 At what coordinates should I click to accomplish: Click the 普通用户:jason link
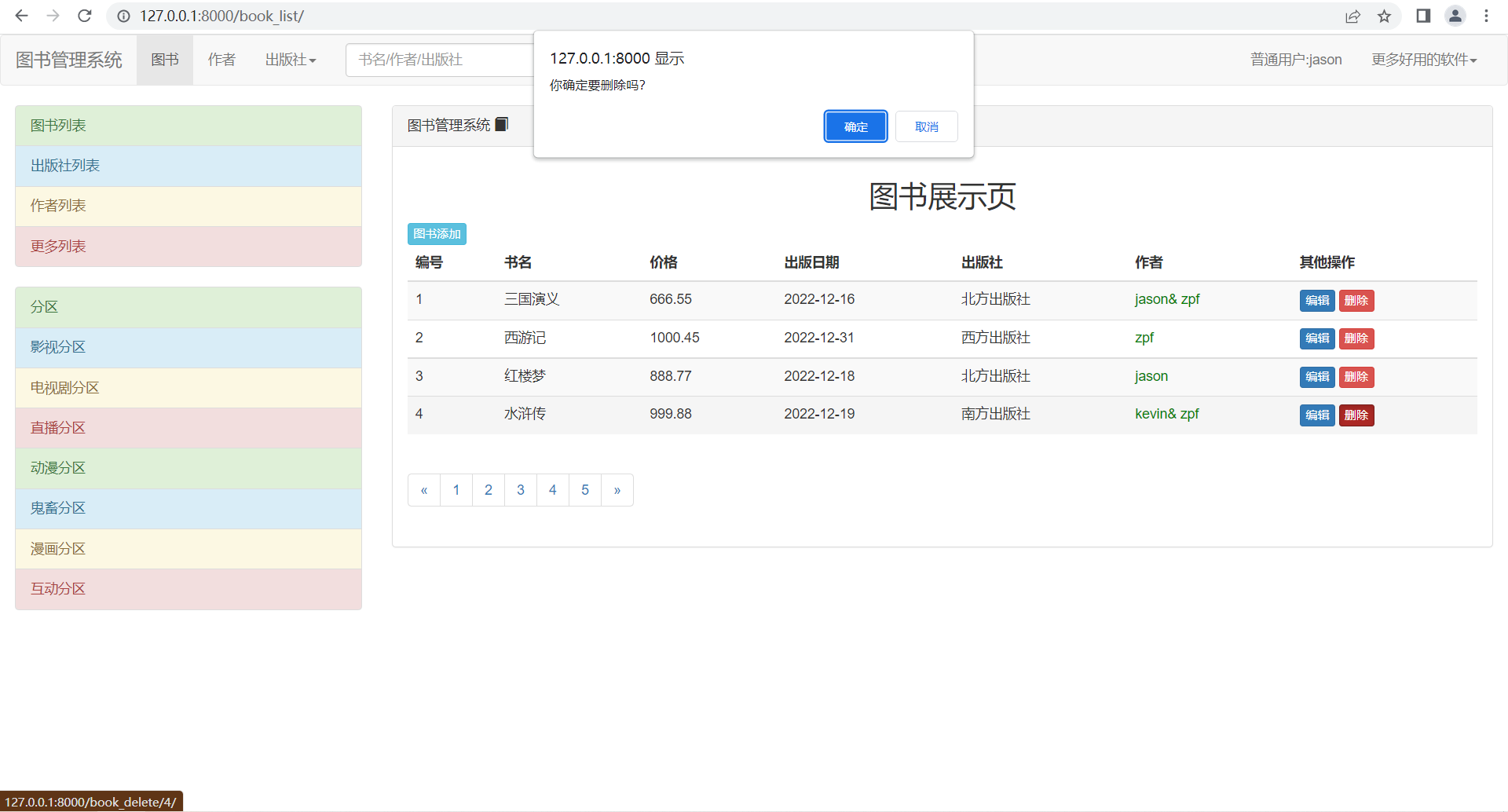[1296, 60]
